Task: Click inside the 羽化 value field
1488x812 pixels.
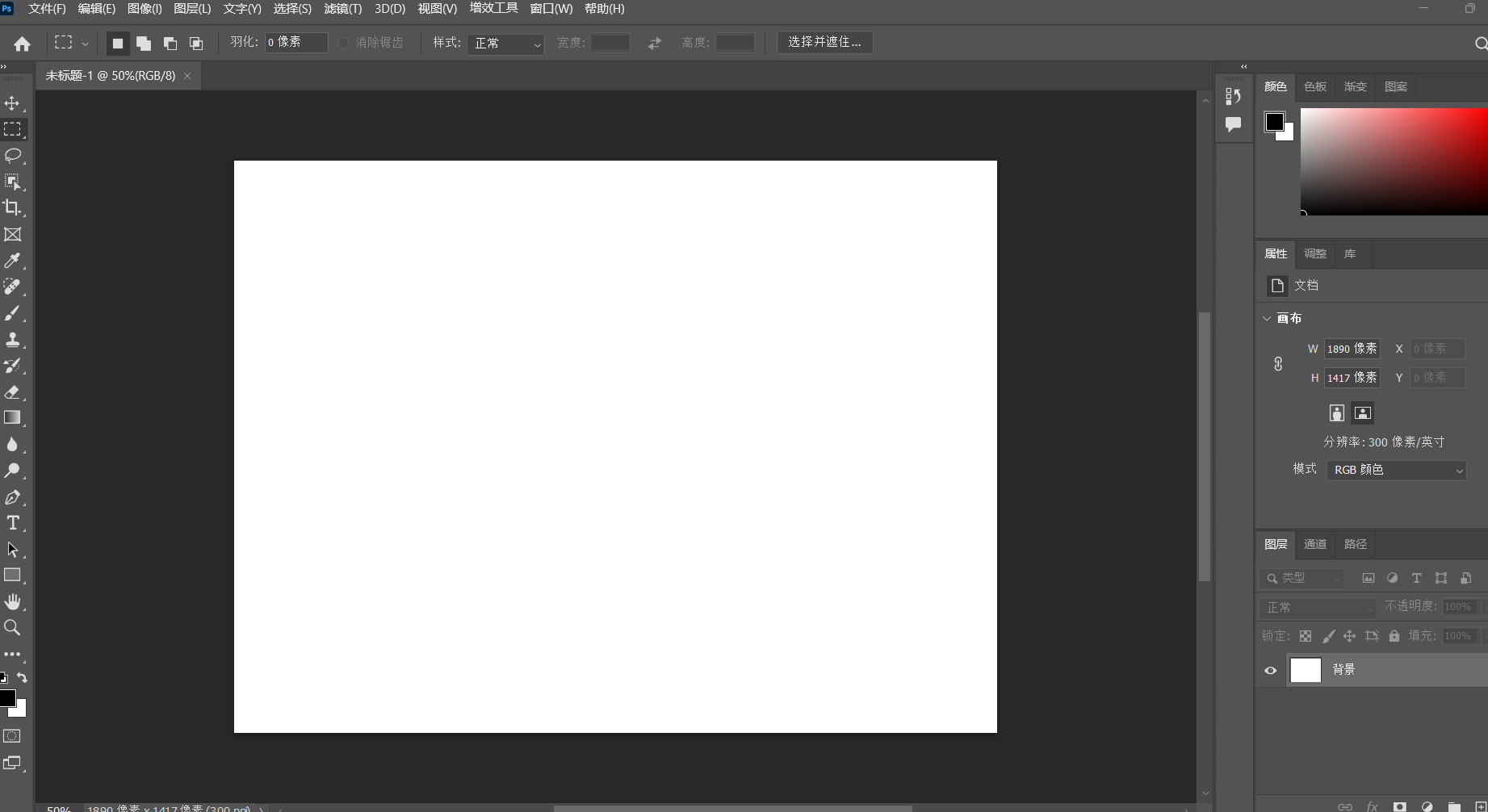Action: pyautogui.click(x=295, y=42)
